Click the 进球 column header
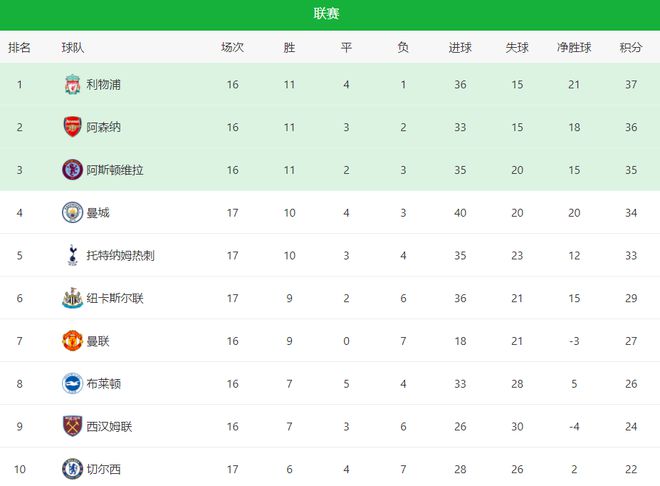The width and height of the screenshot is (660, 486). pyautogui.click(x=460, y=47)
